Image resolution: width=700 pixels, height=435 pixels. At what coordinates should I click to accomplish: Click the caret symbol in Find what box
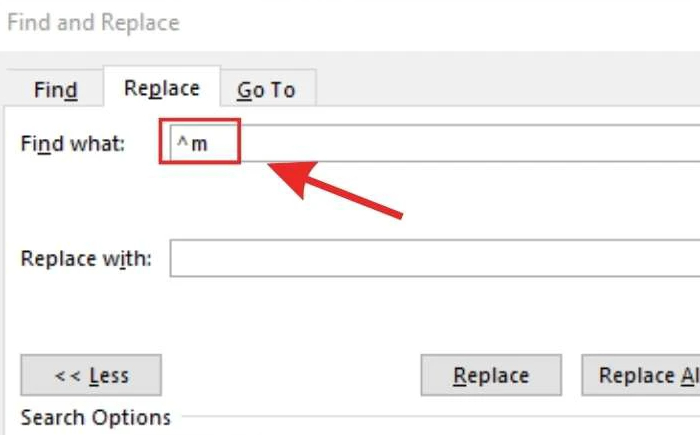[183, 142]
